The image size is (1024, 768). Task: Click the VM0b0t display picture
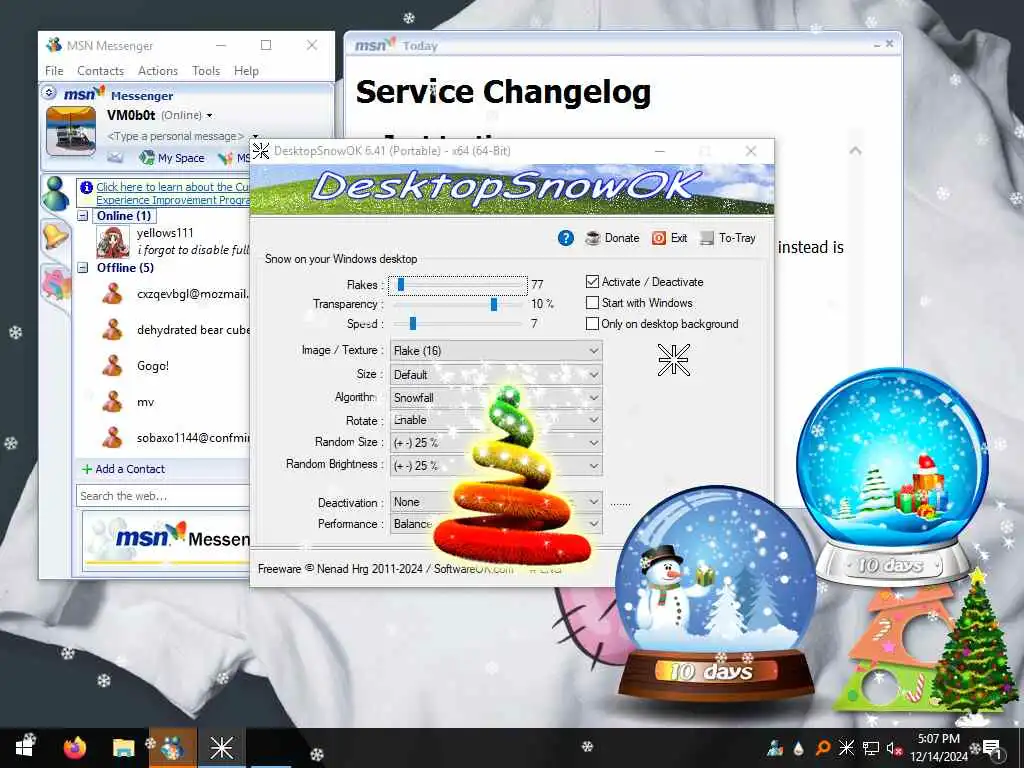tap(71, 132)
